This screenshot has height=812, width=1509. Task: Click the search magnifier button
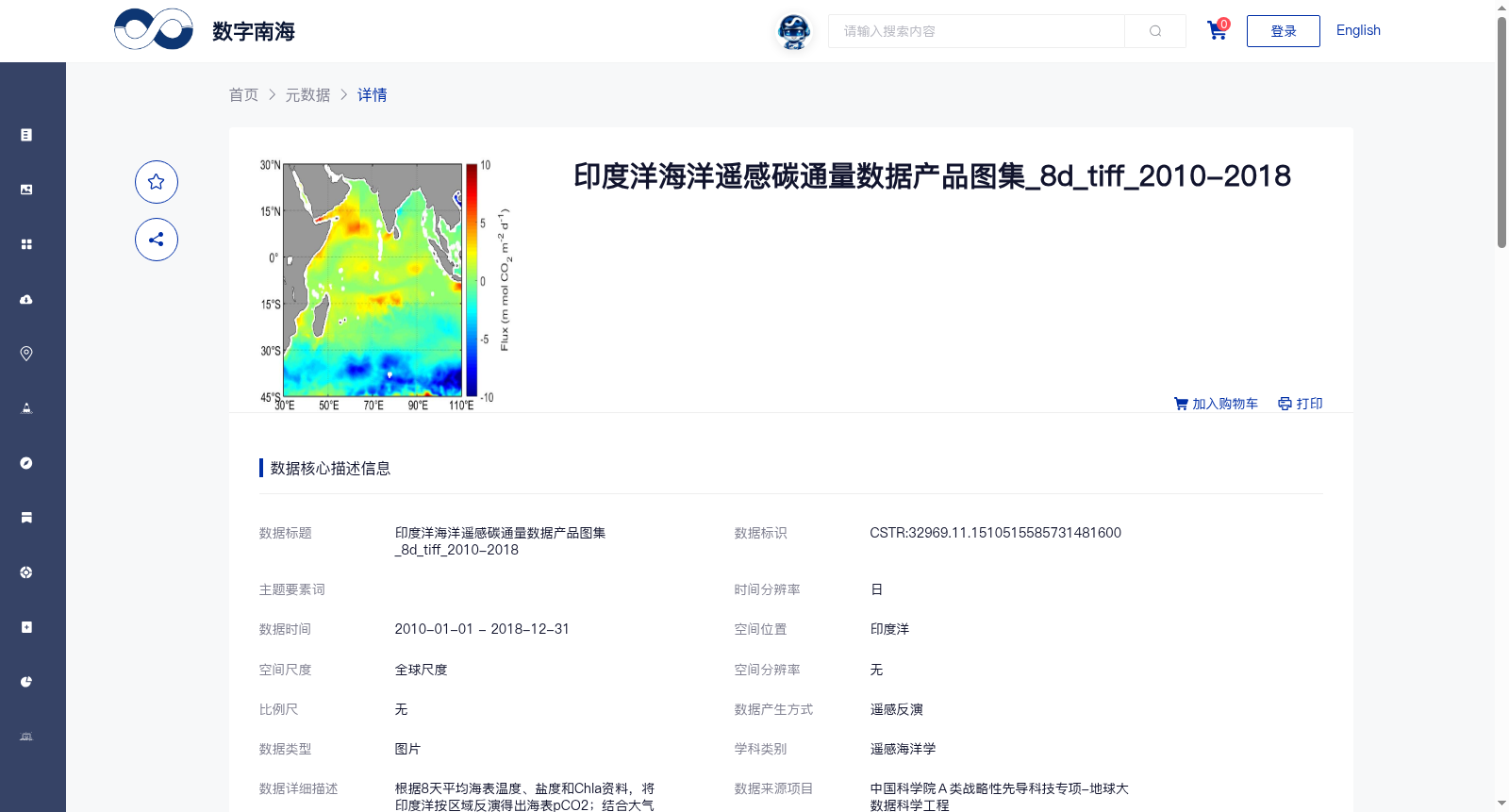[x=1155, y=31]
